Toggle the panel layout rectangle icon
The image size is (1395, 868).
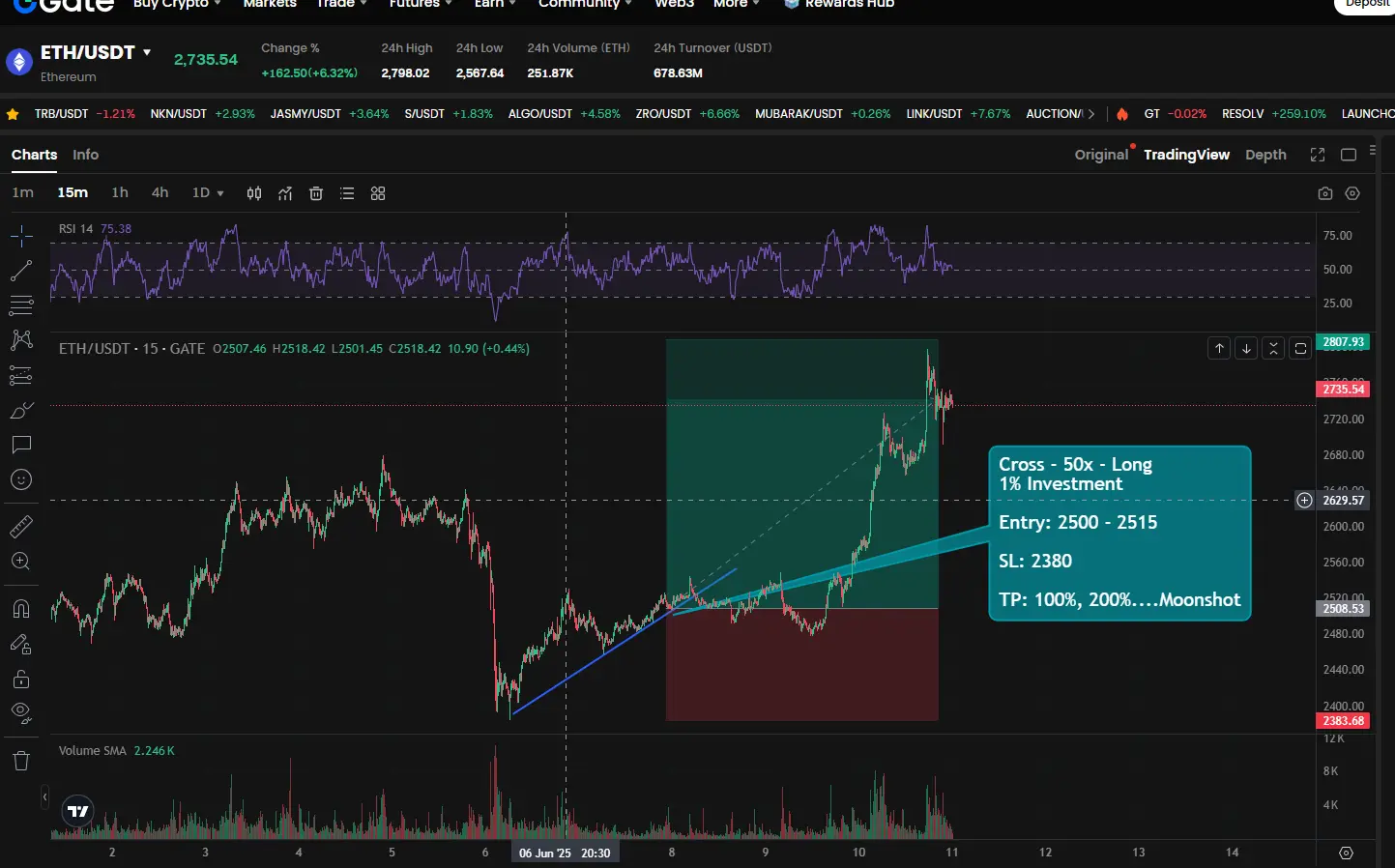tap(1349, 155)
